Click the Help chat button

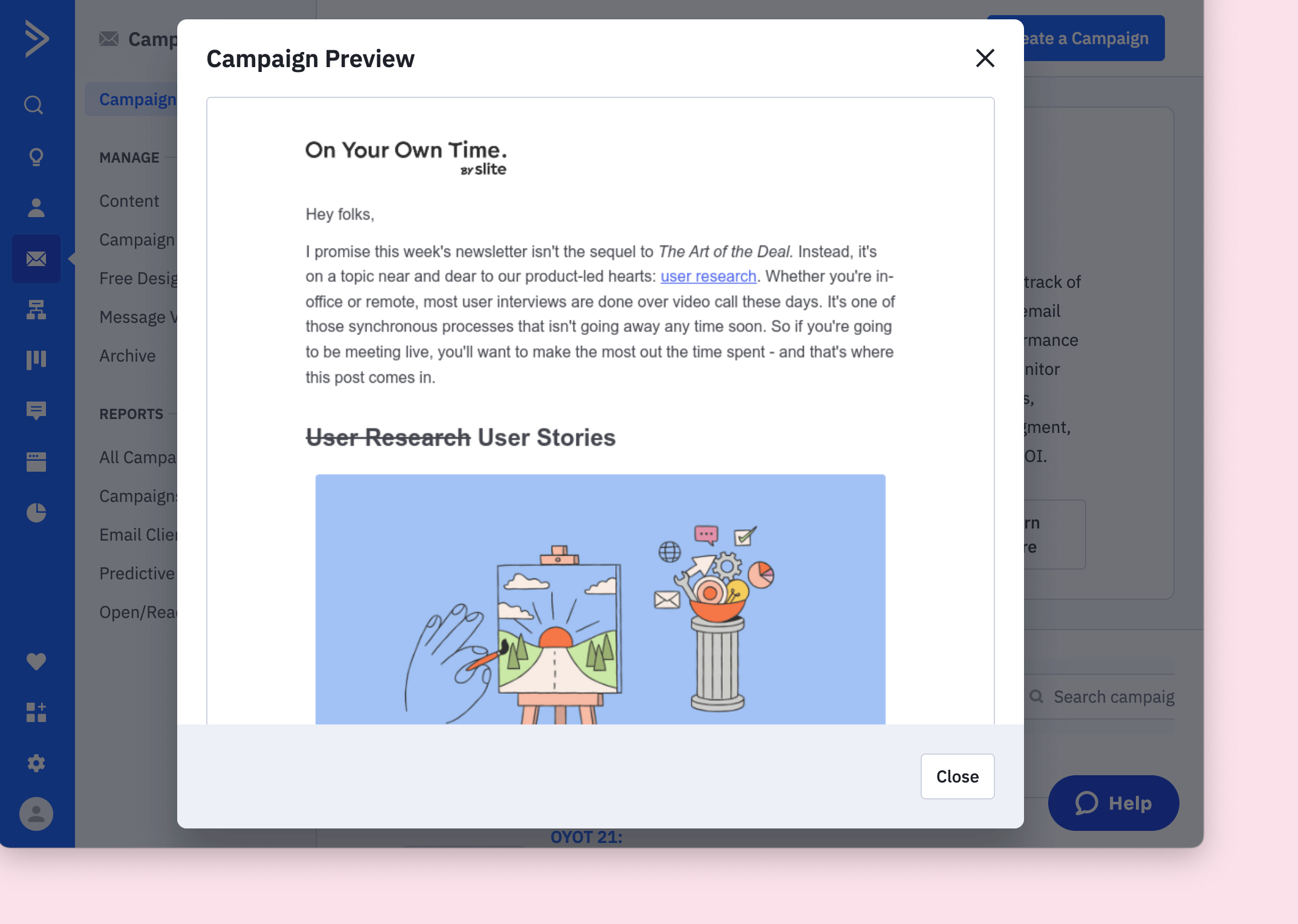(x=1113, y=803)
